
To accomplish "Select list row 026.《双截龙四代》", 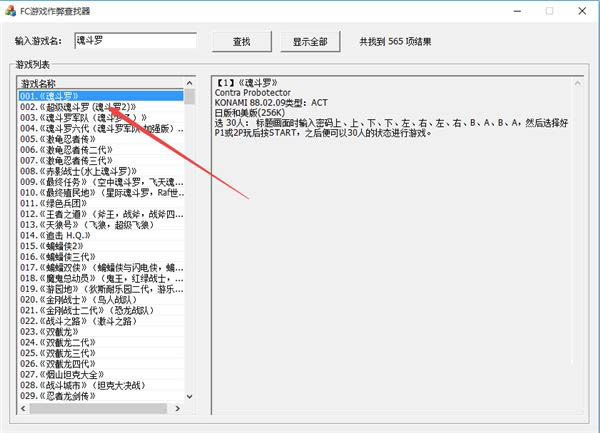I will [x=101, y=364].
